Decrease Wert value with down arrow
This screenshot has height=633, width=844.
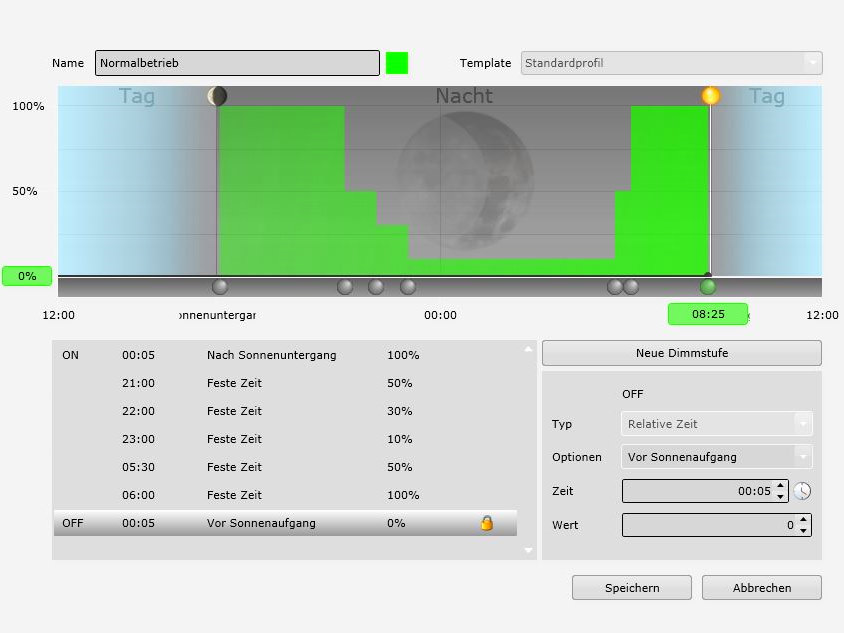(x=803, y=531)
